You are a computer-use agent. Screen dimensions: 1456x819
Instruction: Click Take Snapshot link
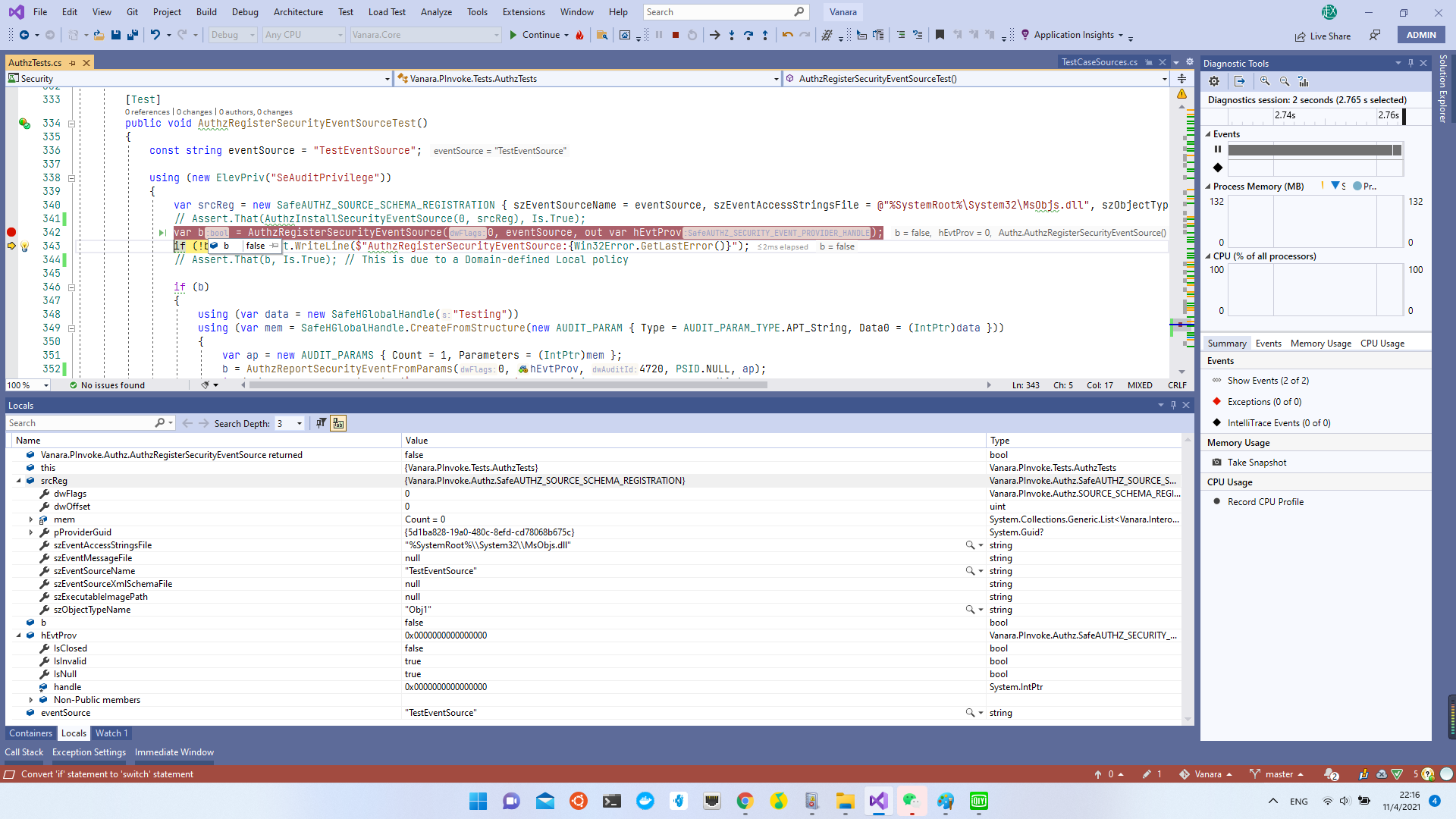pos(1257,463)
